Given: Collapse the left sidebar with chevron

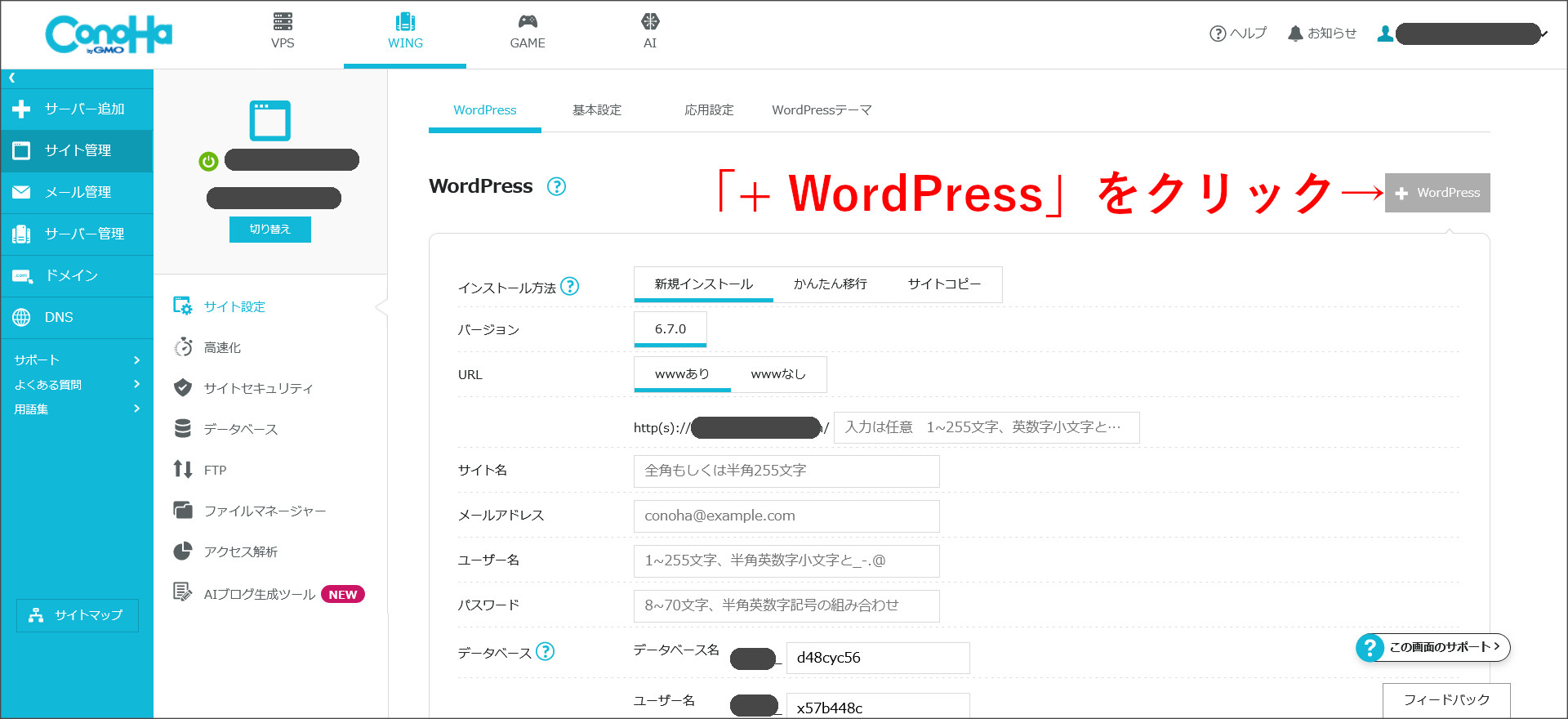Looking at the screenshot, I should (x=12, y=78).
